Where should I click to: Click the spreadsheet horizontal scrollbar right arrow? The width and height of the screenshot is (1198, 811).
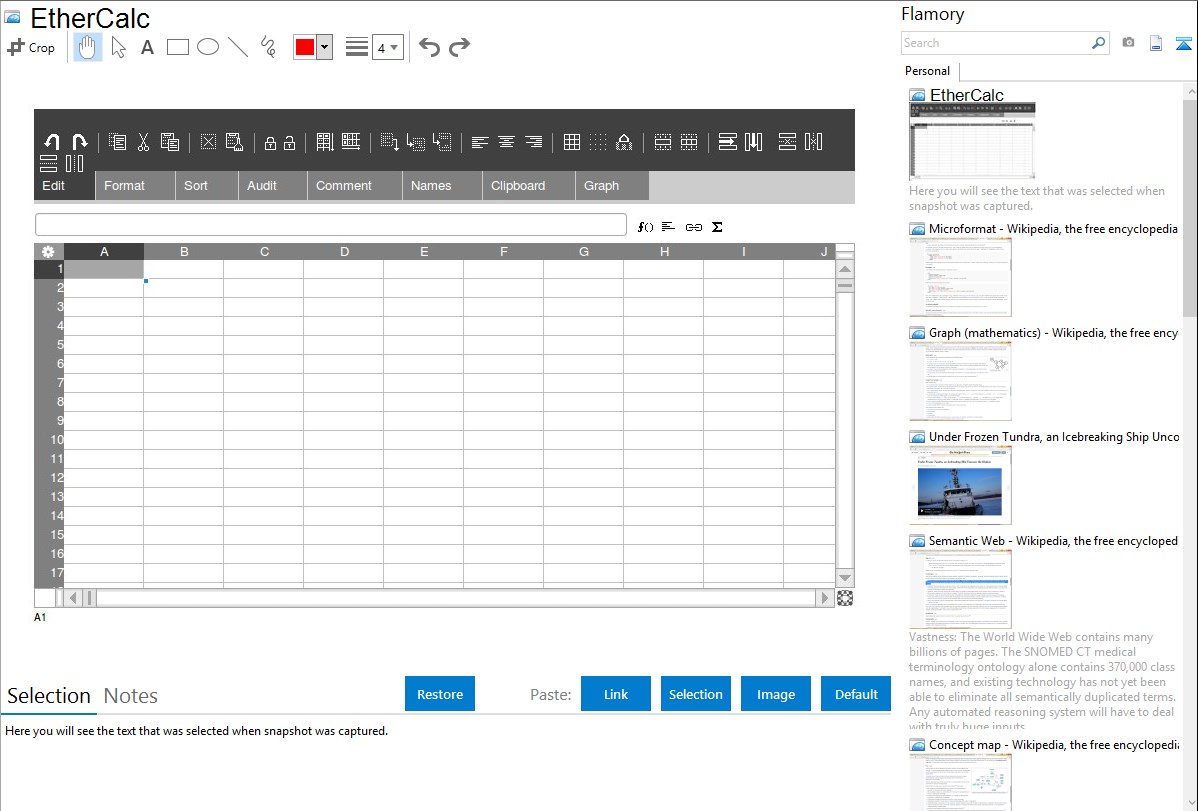824,598
